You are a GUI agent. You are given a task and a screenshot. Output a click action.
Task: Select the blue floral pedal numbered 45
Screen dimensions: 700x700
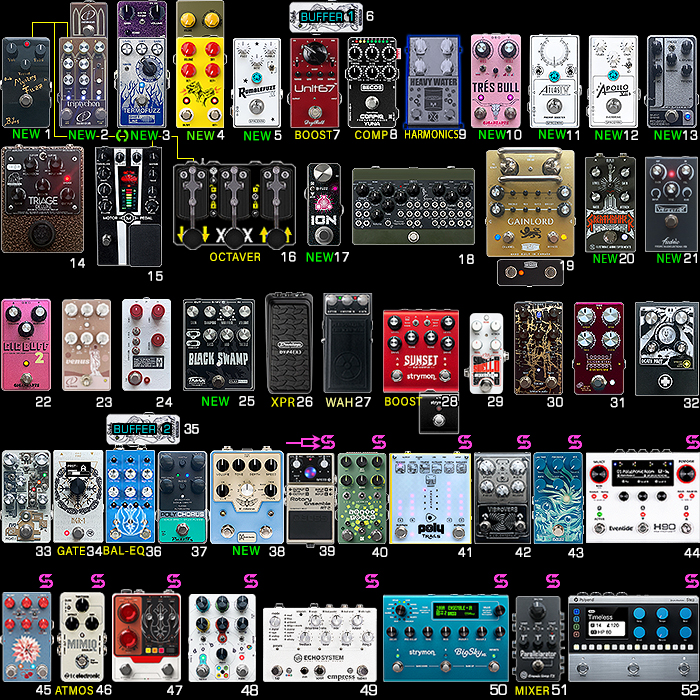pos(26,637)
